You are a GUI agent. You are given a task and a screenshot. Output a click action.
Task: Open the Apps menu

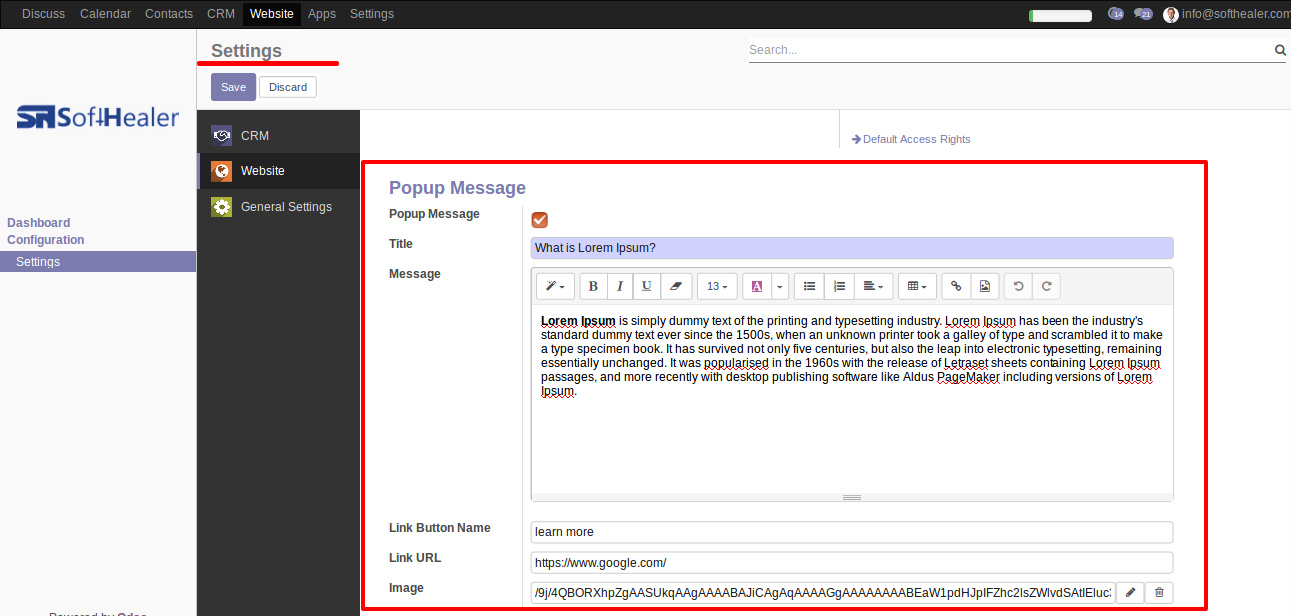tap(322, 14)
